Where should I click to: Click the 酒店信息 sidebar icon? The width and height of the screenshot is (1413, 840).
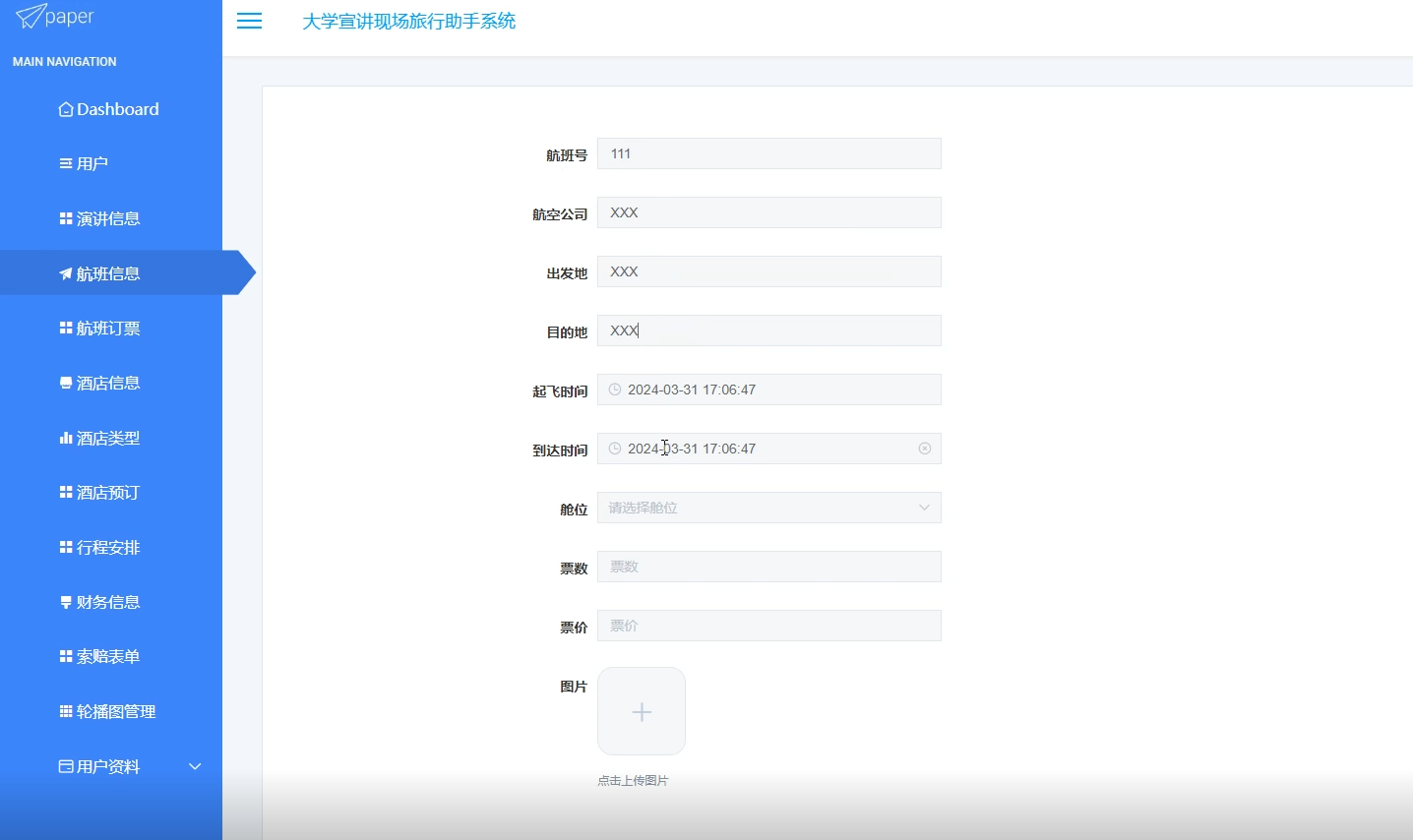[x=66, y=383]
